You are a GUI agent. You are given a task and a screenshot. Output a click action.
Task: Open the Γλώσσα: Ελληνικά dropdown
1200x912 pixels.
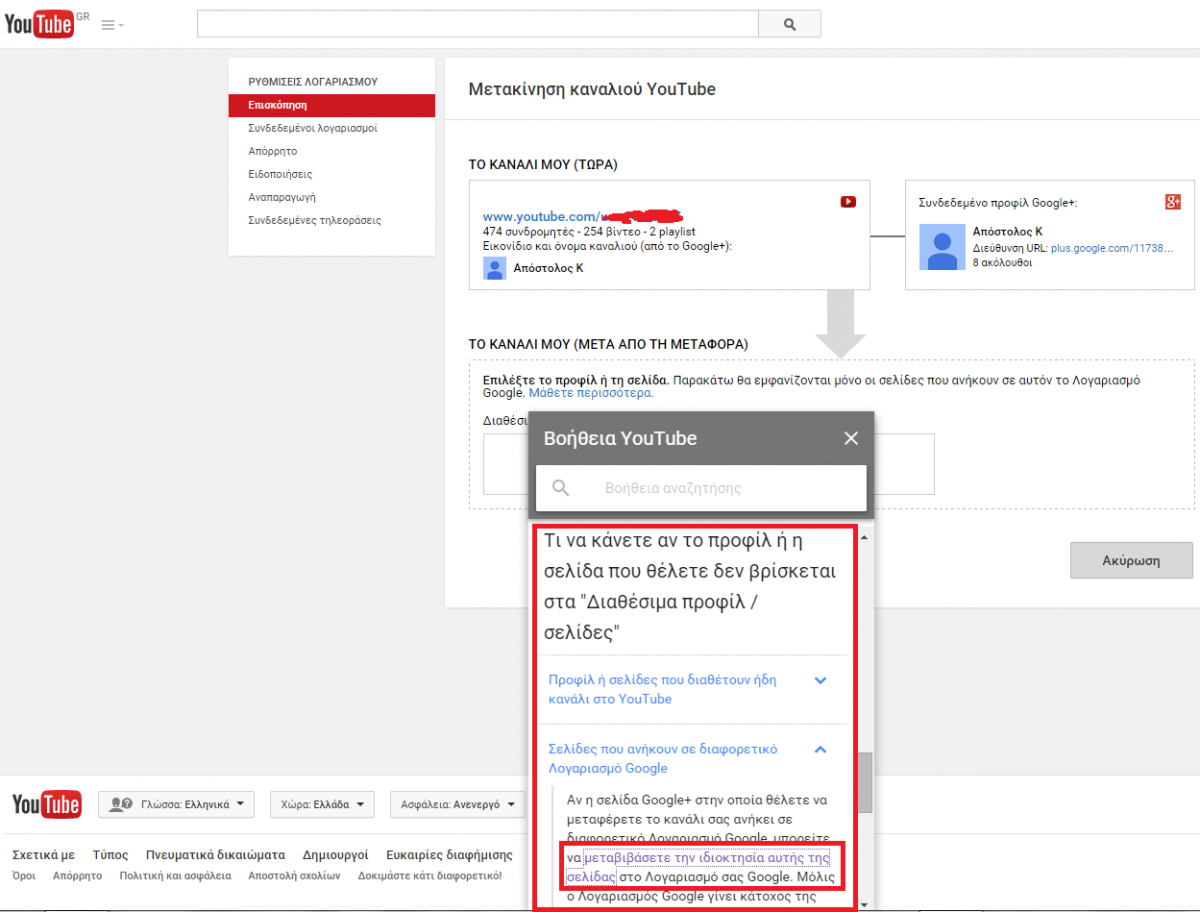point(176,804)
